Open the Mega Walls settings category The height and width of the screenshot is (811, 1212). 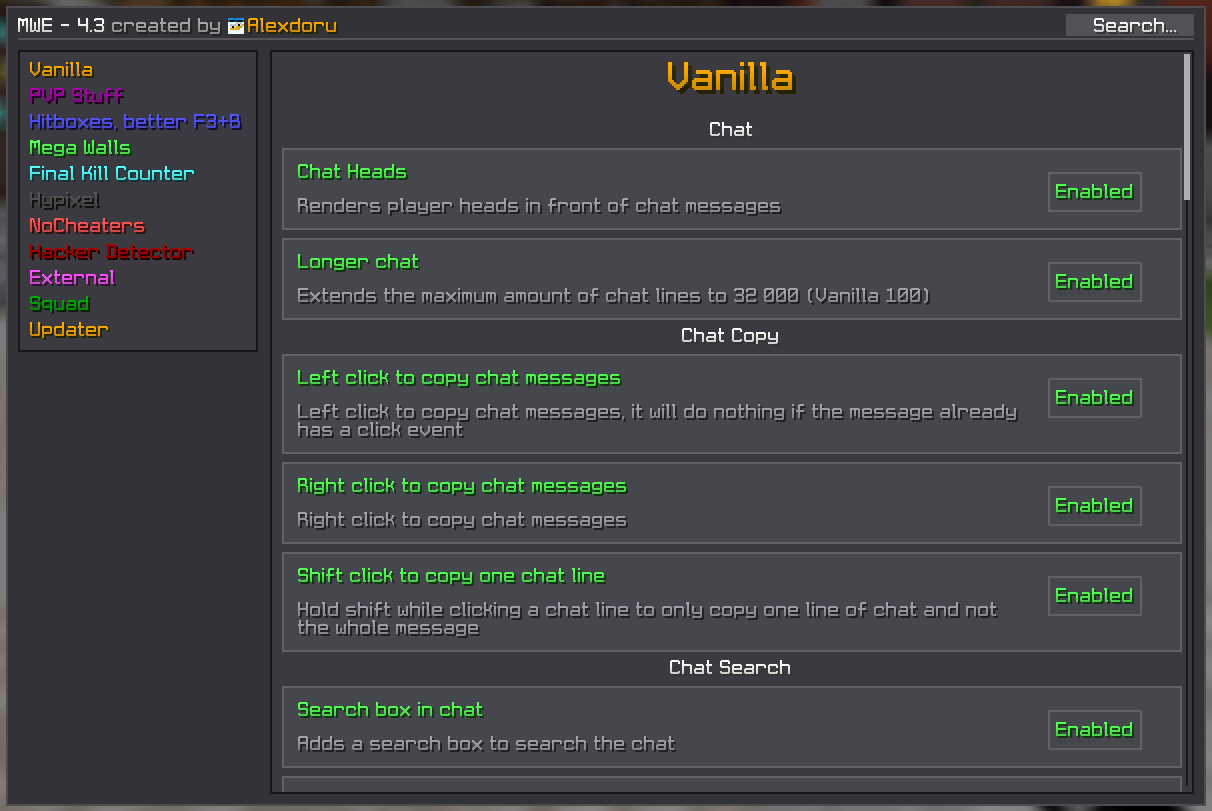[80, 148]
